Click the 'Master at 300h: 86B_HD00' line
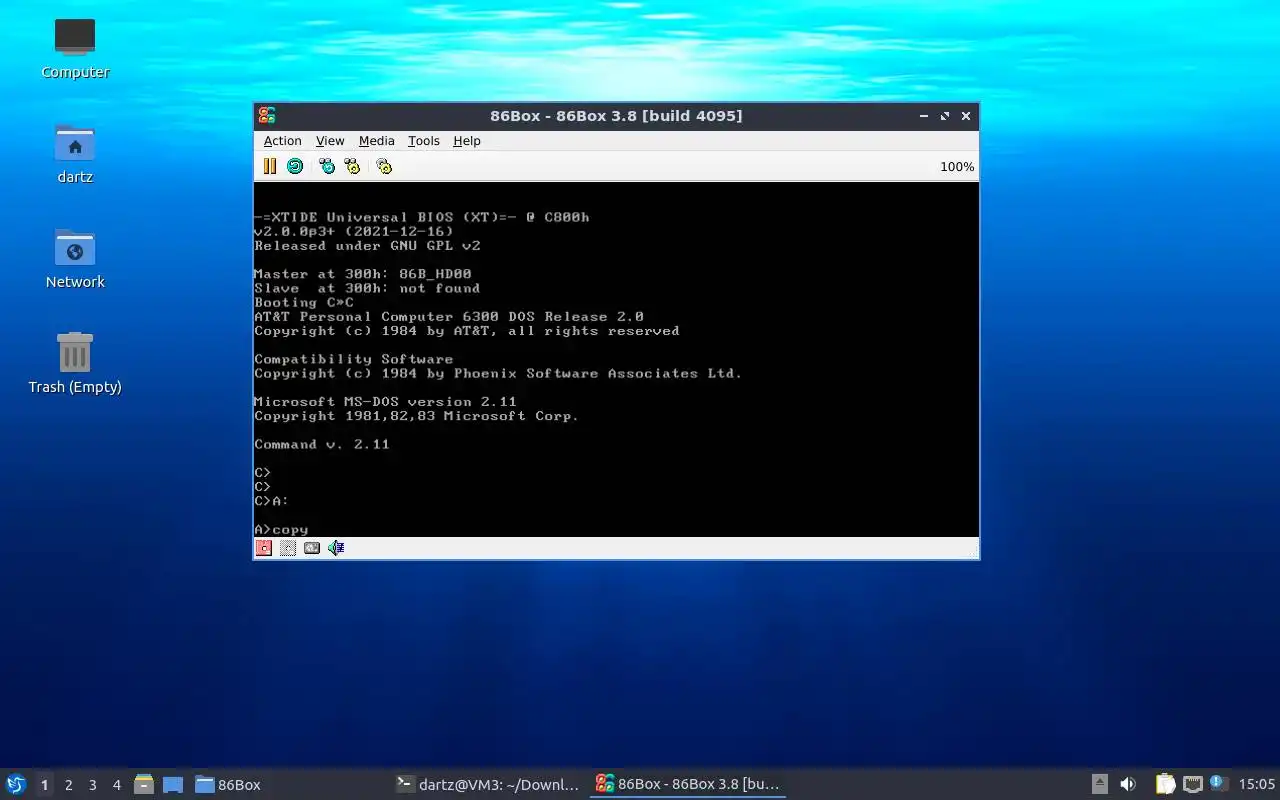 (362, 274)
